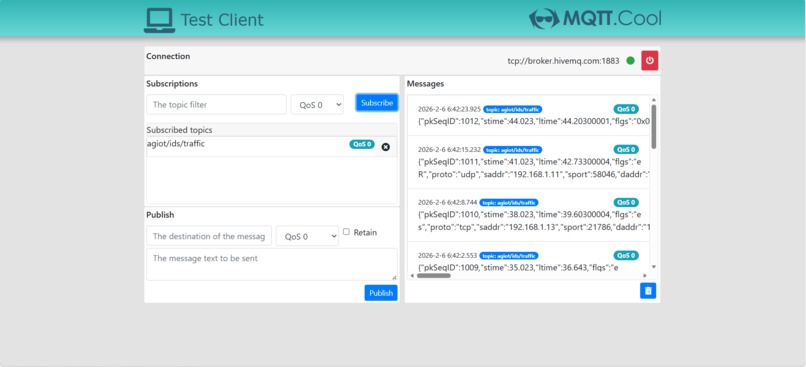806x367 pixels.
Task: Click the messages horizontal scrollbar thumb
Action: [x=434, y=276]
